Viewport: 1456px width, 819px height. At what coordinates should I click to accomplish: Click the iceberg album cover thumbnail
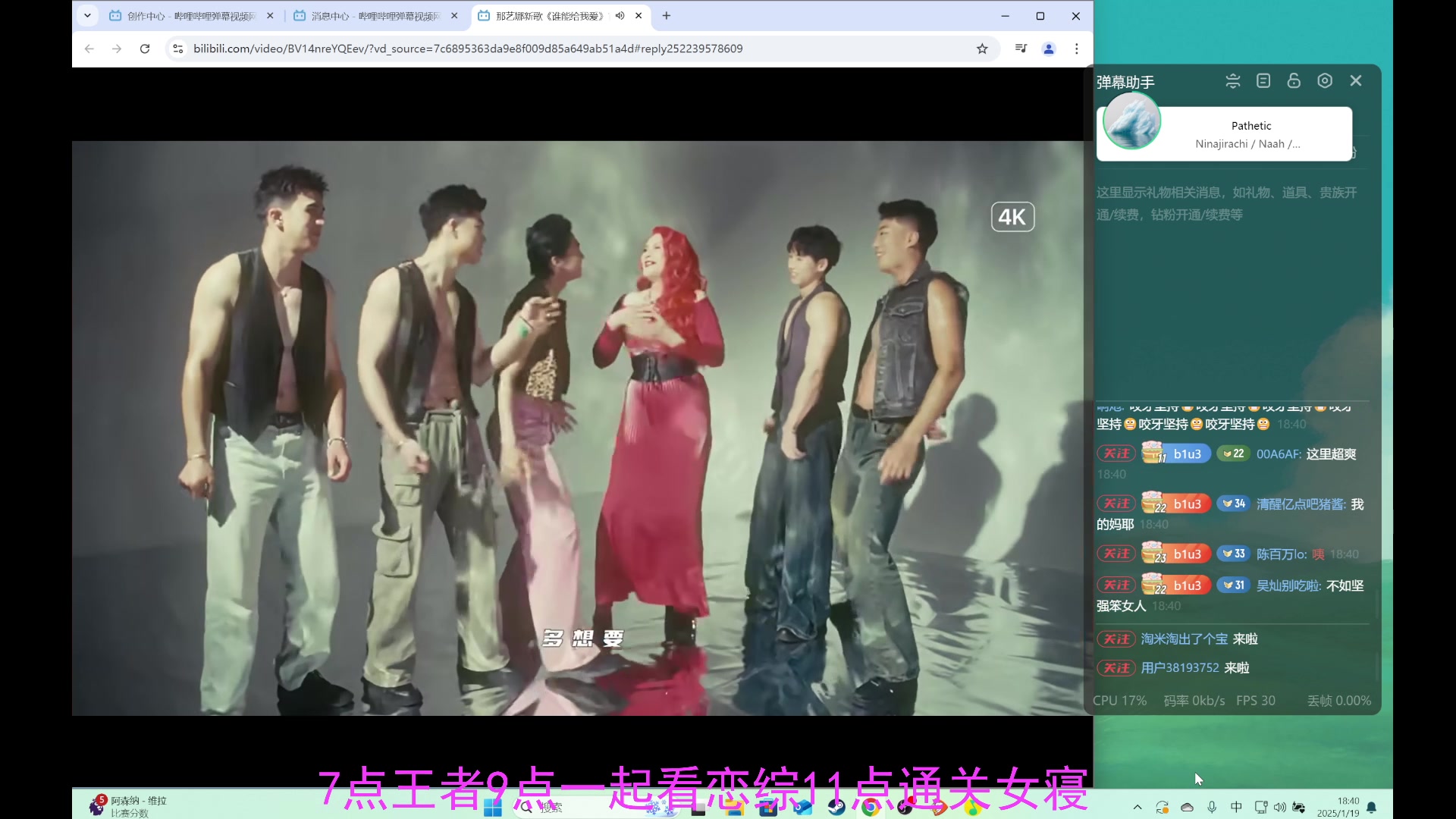tap(1131, 121)
